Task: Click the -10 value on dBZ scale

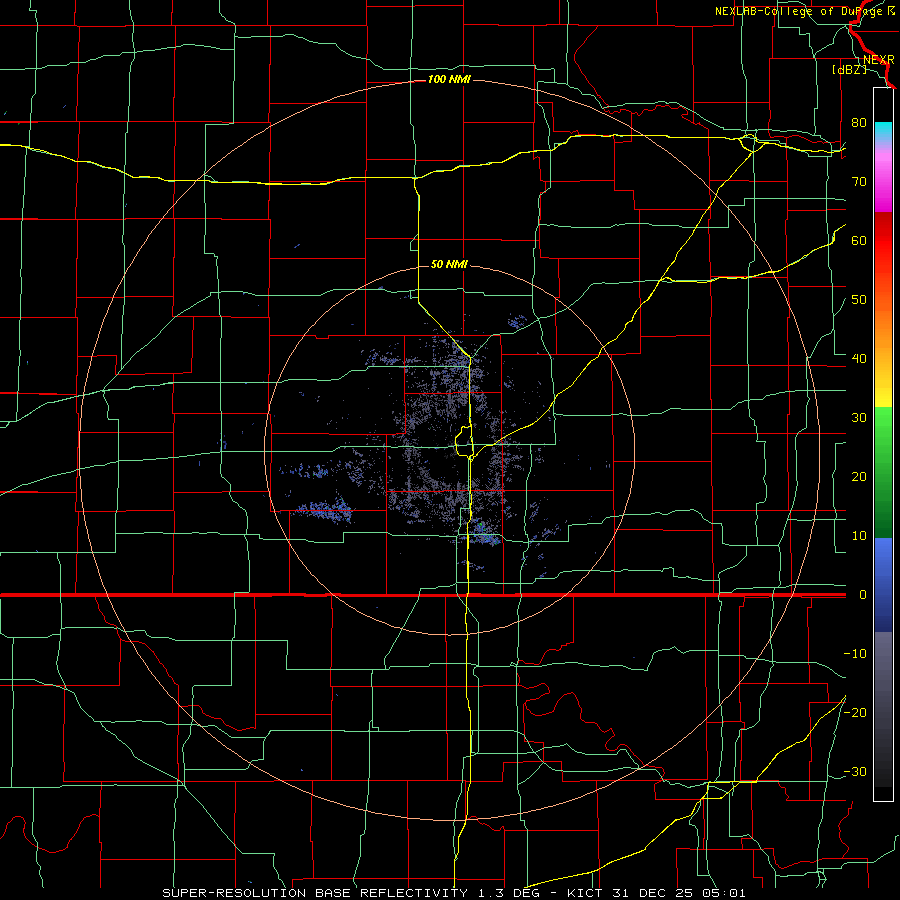Action: coord(855,654)
